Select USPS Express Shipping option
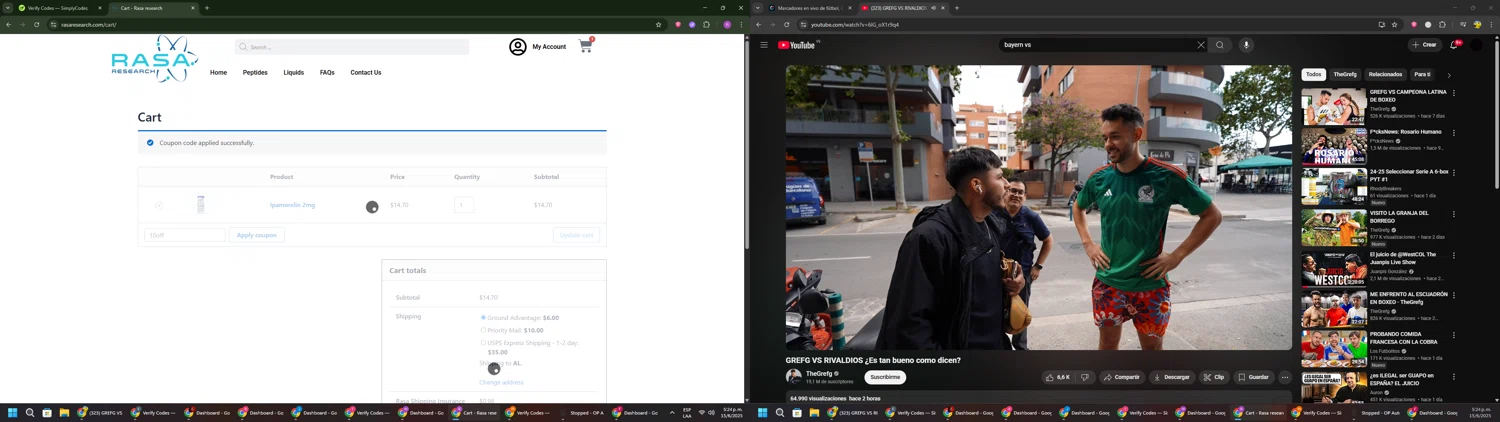 pyautogui.click(x=483, y=343)
